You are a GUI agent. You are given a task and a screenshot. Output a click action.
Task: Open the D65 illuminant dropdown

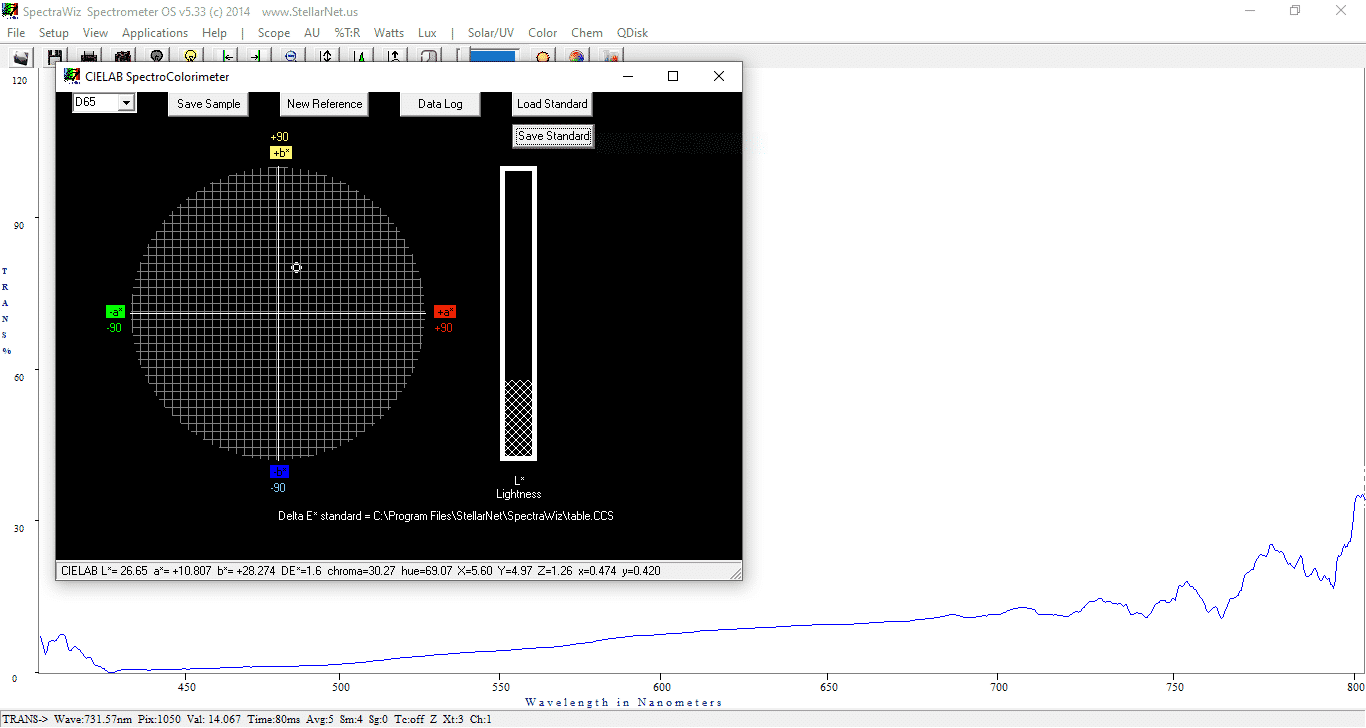coord(126,103)
